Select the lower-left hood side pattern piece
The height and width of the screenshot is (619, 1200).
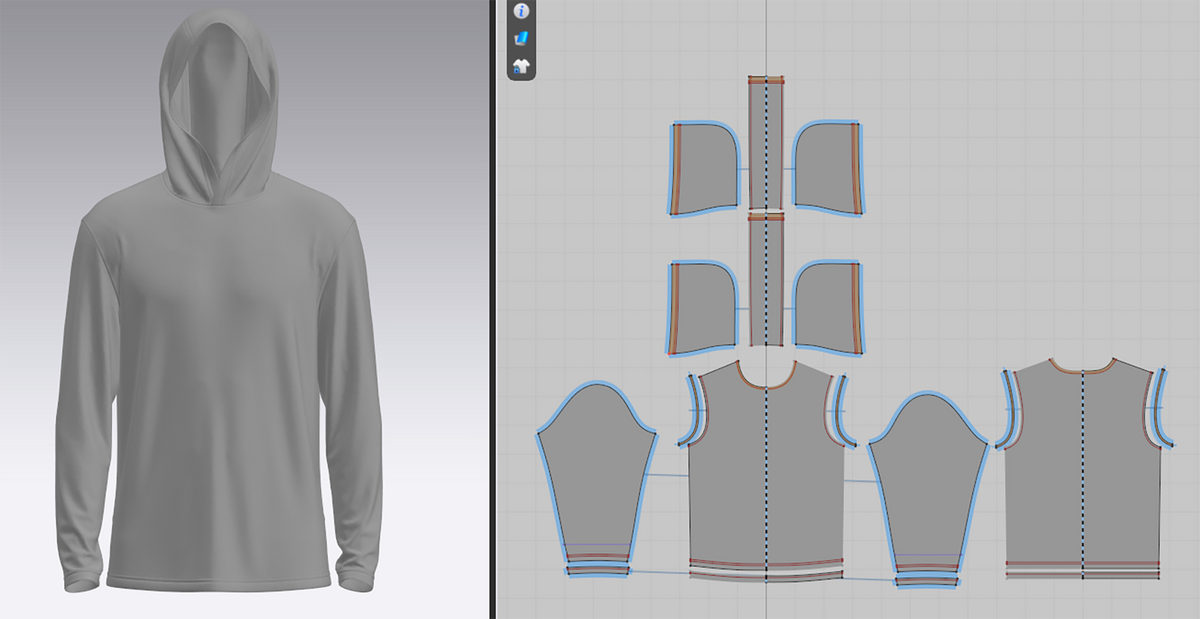tap(705, 308)
